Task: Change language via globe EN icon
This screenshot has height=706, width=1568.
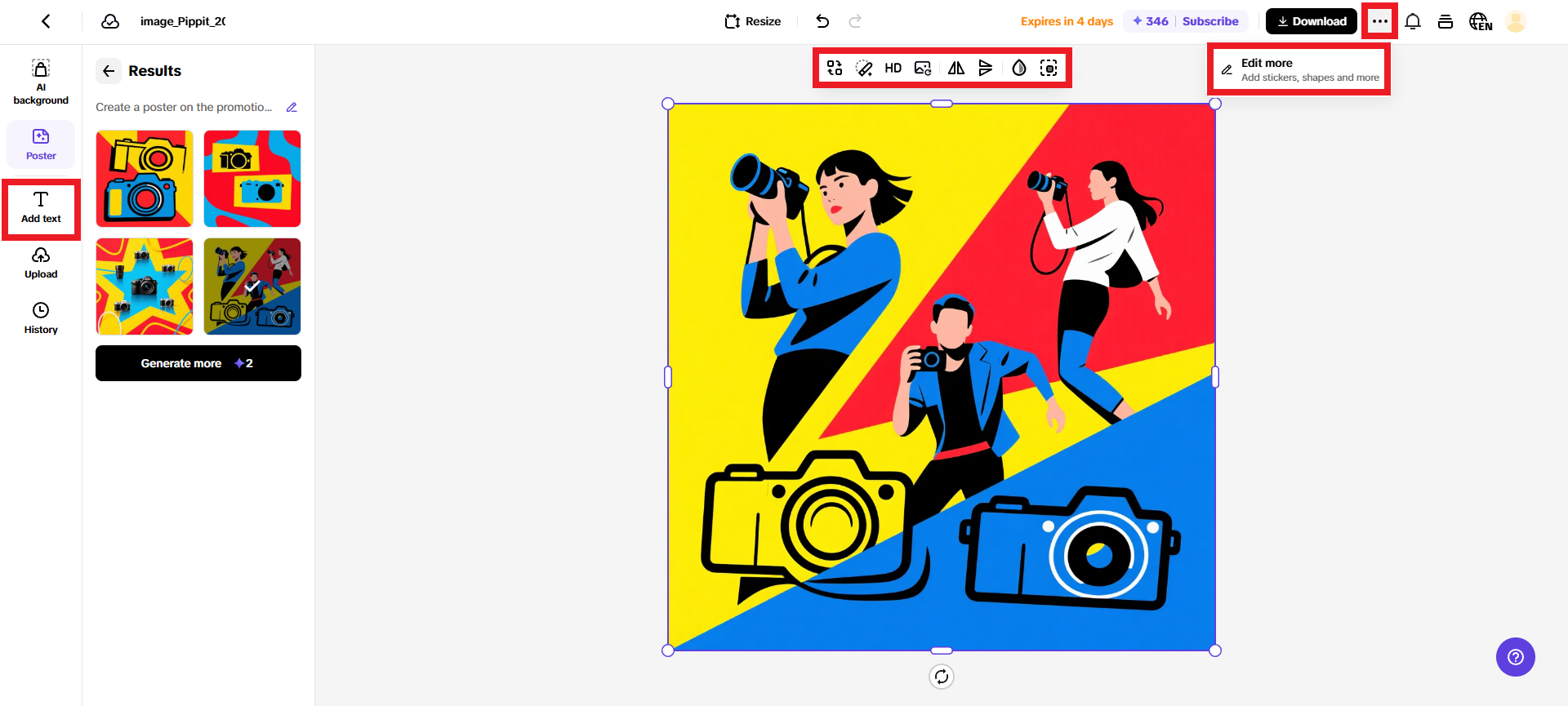Action: (1481, 21)
